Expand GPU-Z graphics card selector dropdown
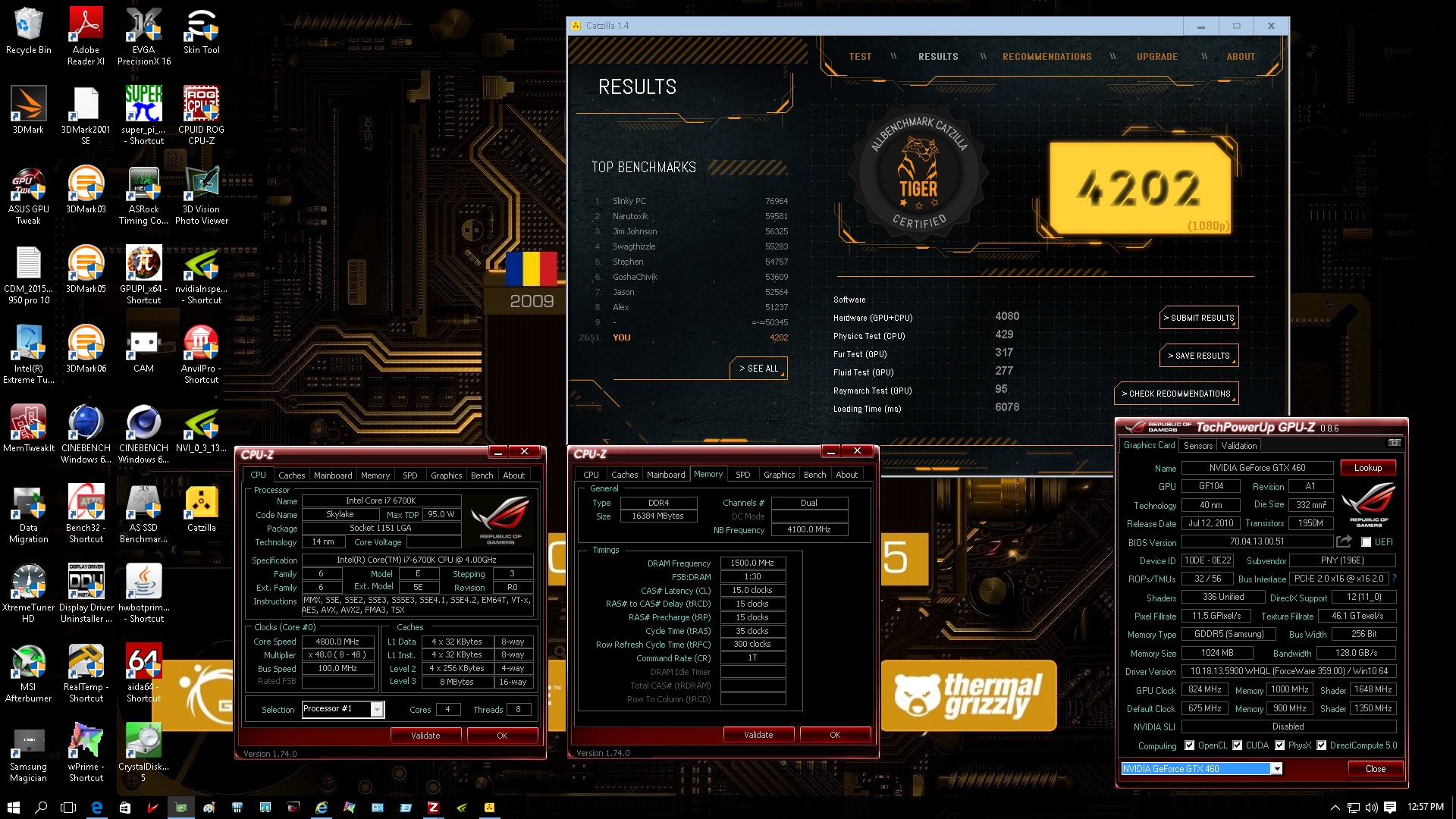Image resolution: width=1456 pixels, height=819 pixels. coord(1277,769)
